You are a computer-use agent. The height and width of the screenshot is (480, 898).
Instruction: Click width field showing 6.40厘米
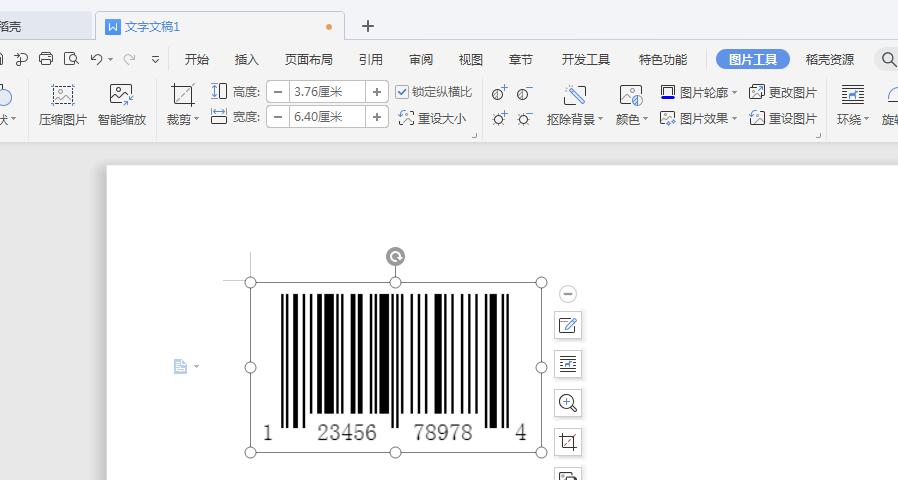pos(327,117)
